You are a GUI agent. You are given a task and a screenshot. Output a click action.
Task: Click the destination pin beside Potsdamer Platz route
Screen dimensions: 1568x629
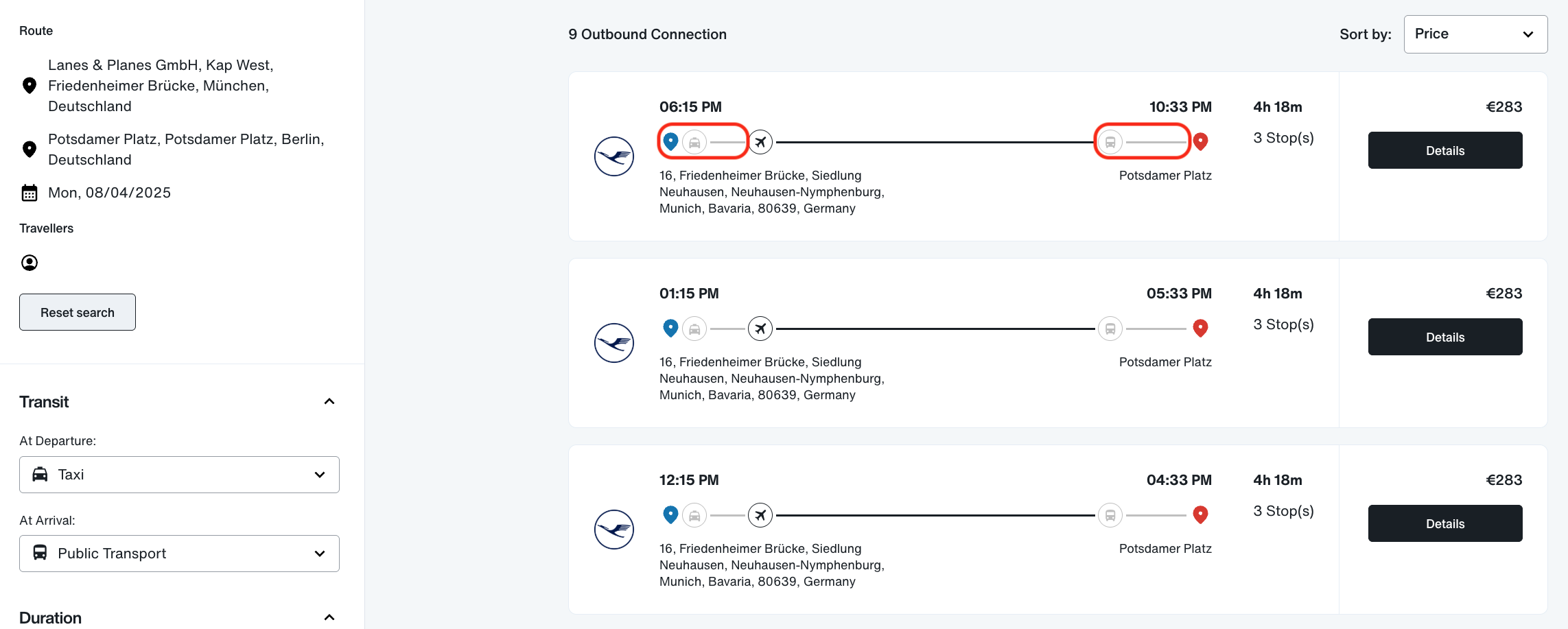coord(30,150)
